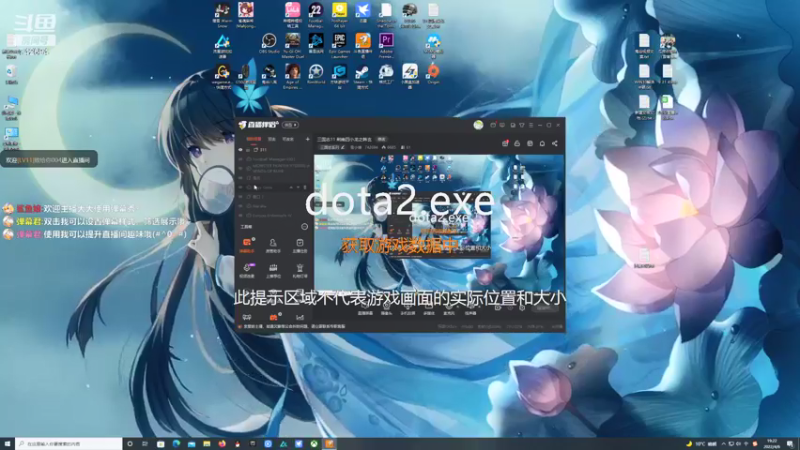Click the stream preview canvas
Screen dimensions: 800x450
tap(439, 223)
